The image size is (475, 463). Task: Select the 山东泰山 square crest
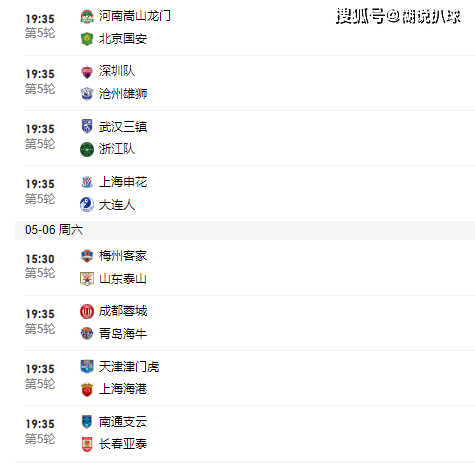tap(87, 279)
